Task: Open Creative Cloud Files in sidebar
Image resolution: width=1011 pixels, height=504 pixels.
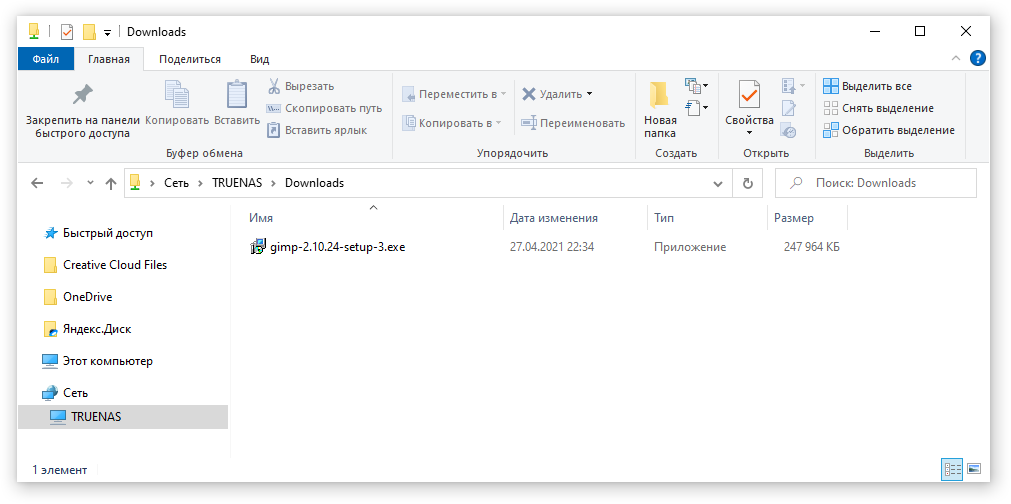Action: click(x=115, y=265)
